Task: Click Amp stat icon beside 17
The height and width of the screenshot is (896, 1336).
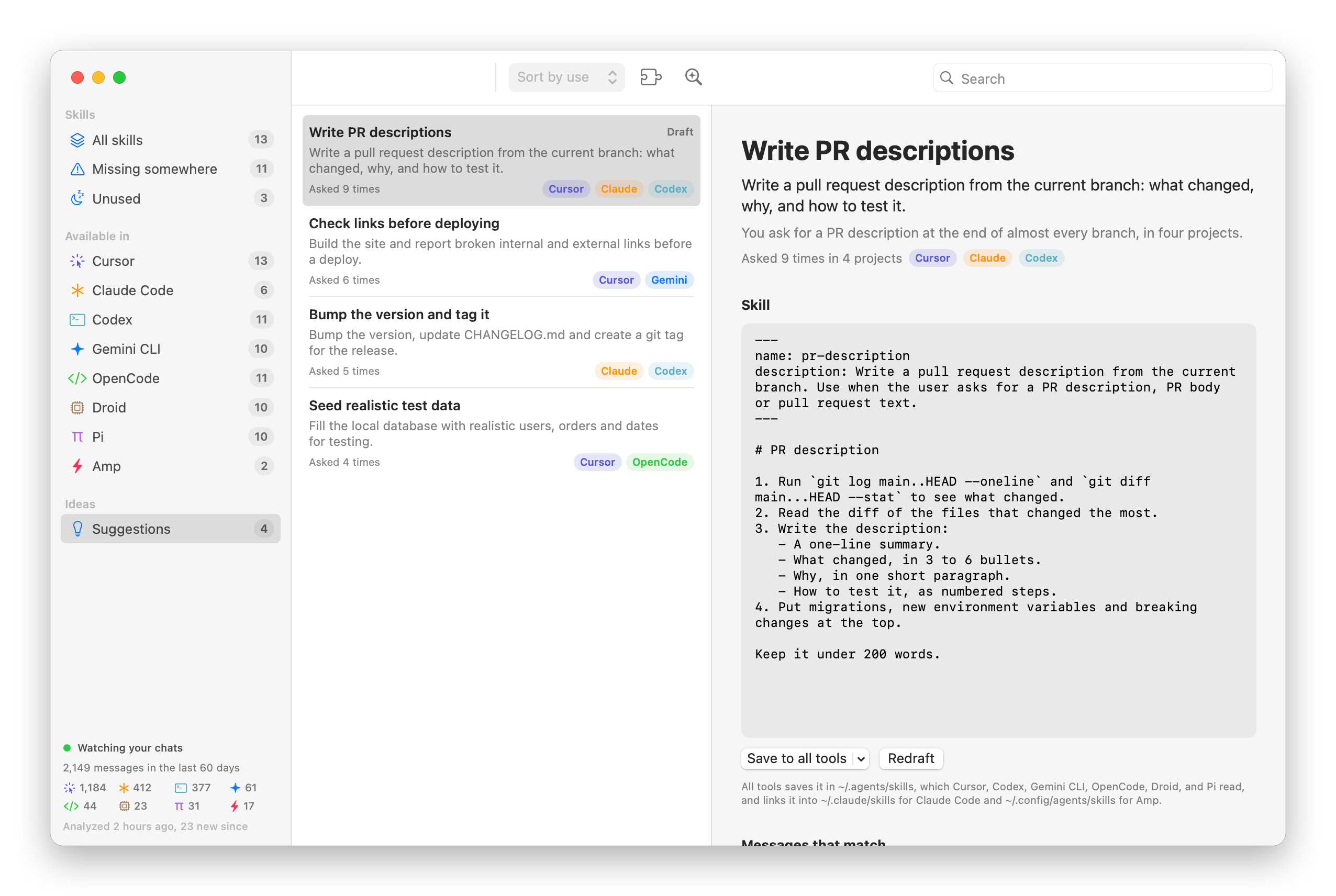Action: (x=235, y=807)
